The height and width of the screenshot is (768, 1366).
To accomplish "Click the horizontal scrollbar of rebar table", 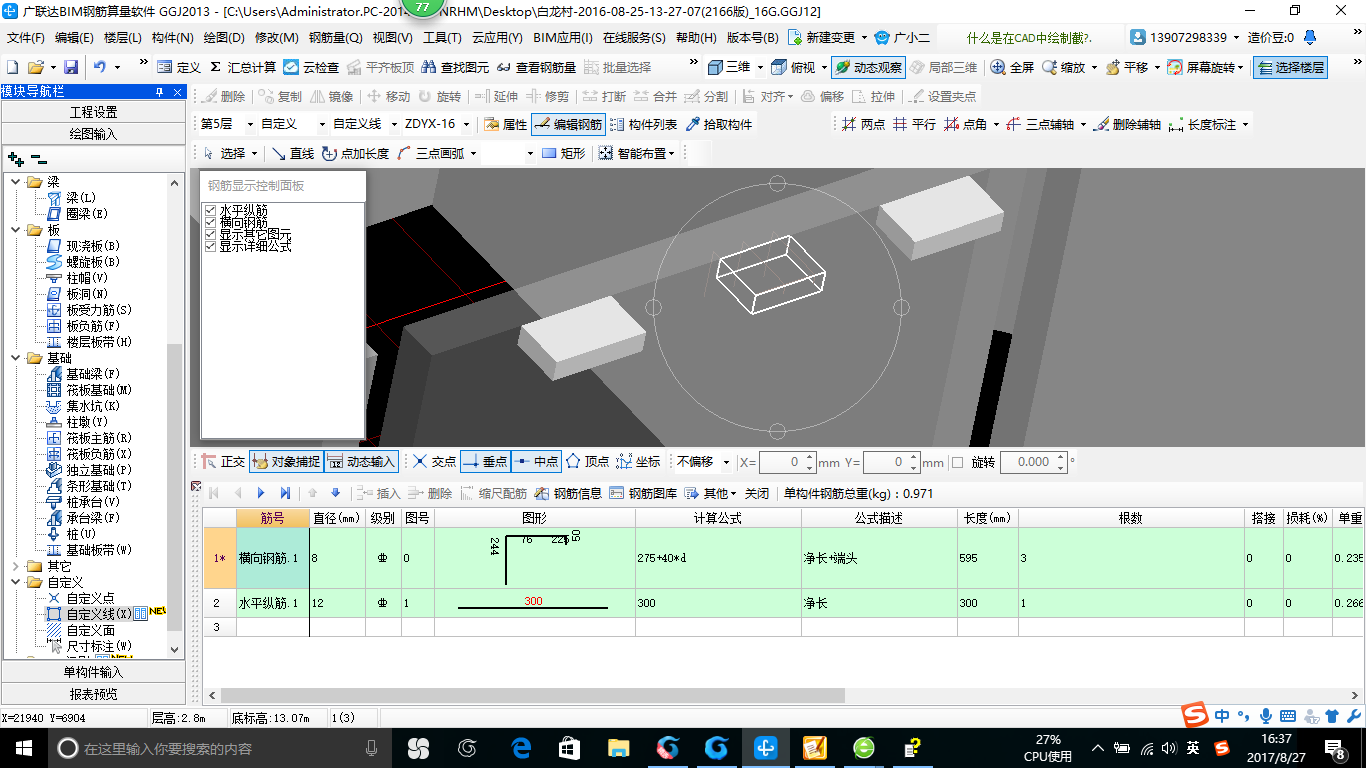I will 533,695.
